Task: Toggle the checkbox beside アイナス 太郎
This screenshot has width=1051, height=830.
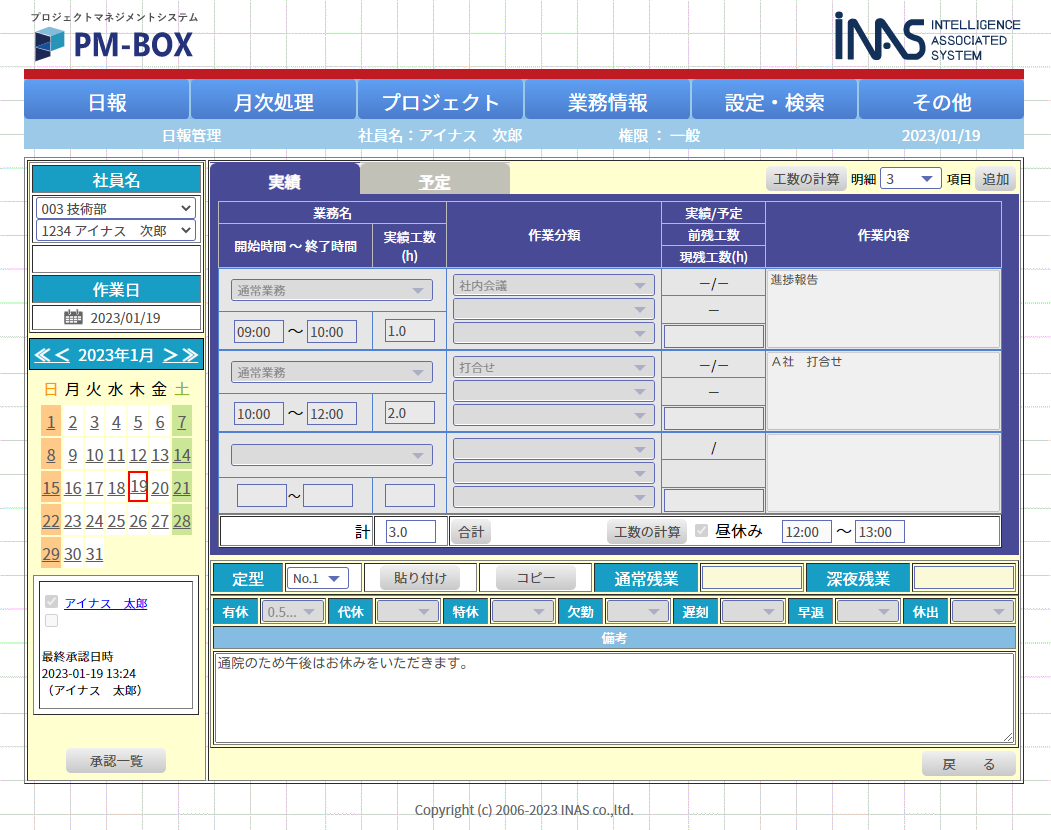Action: pos(52,603)
